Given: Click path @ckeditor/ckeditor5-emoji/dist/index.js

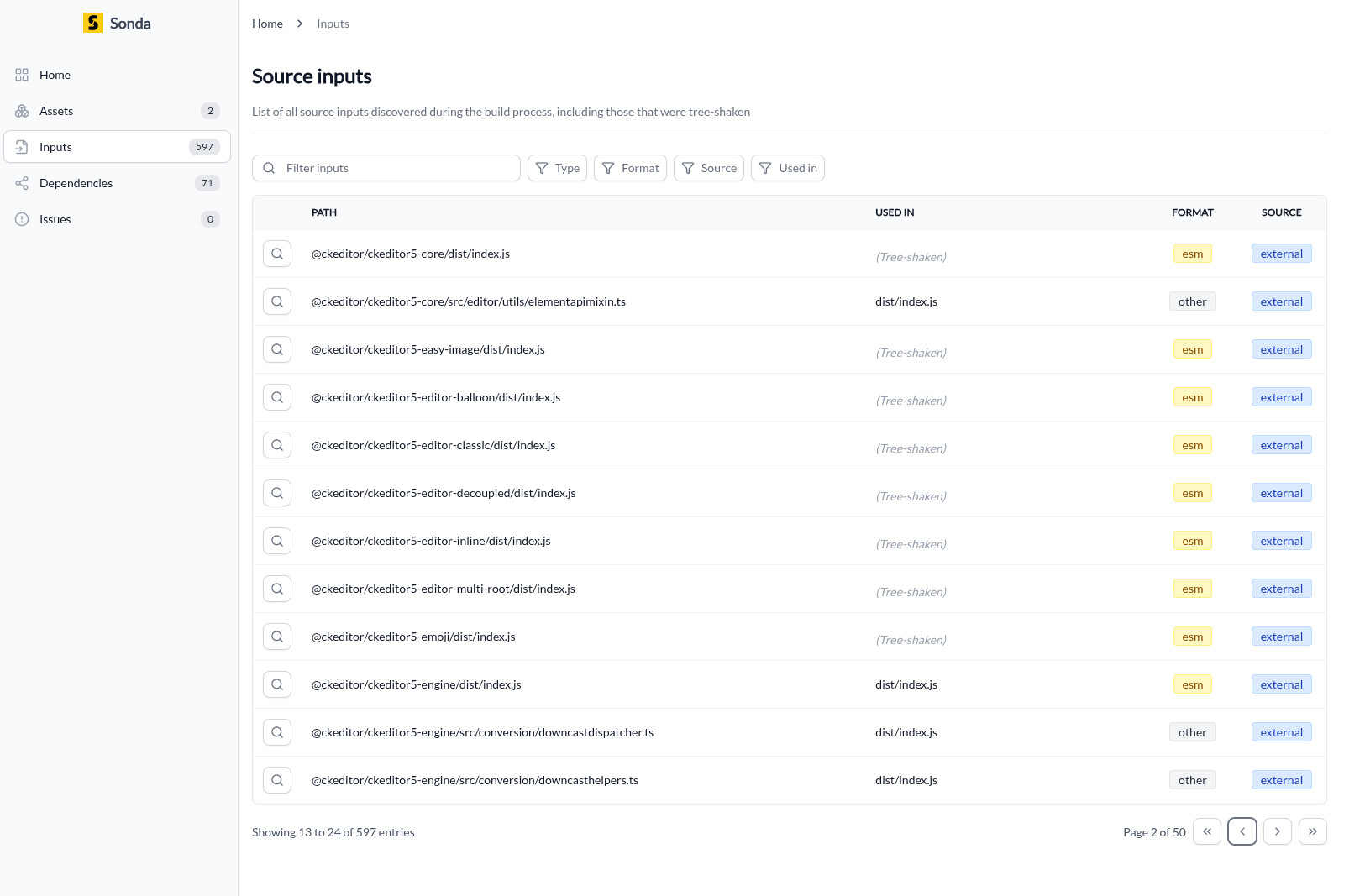Looking at the screenshot, I should 413,637.
